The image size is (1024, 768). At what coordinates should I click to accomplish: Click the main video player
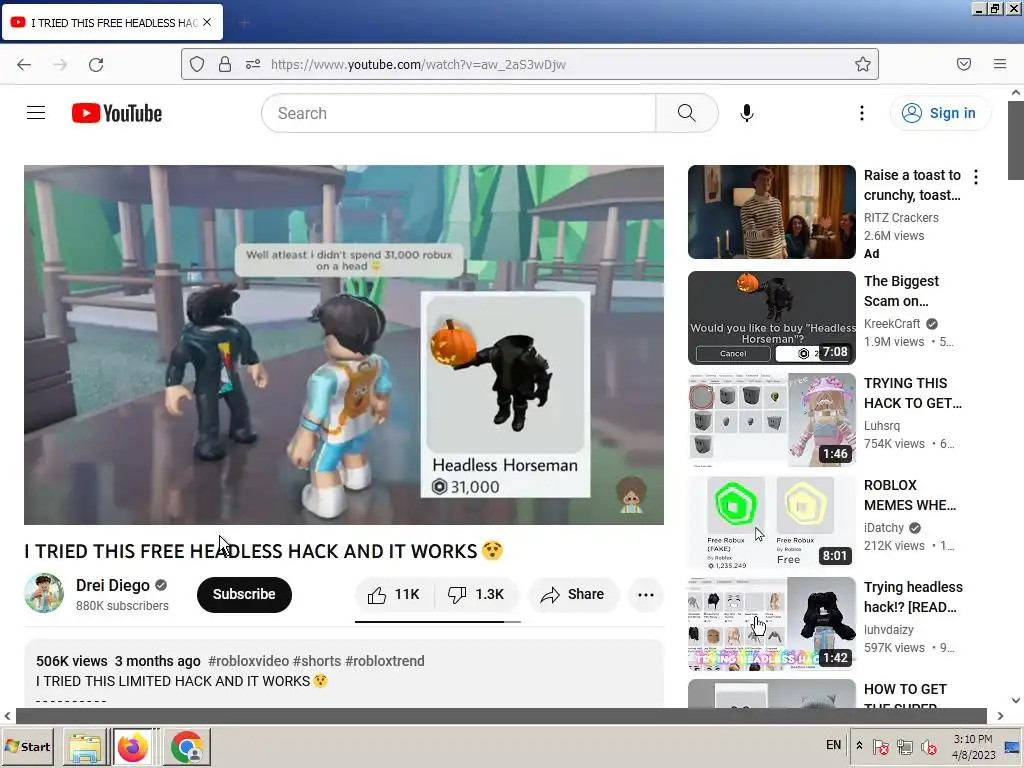344,345
